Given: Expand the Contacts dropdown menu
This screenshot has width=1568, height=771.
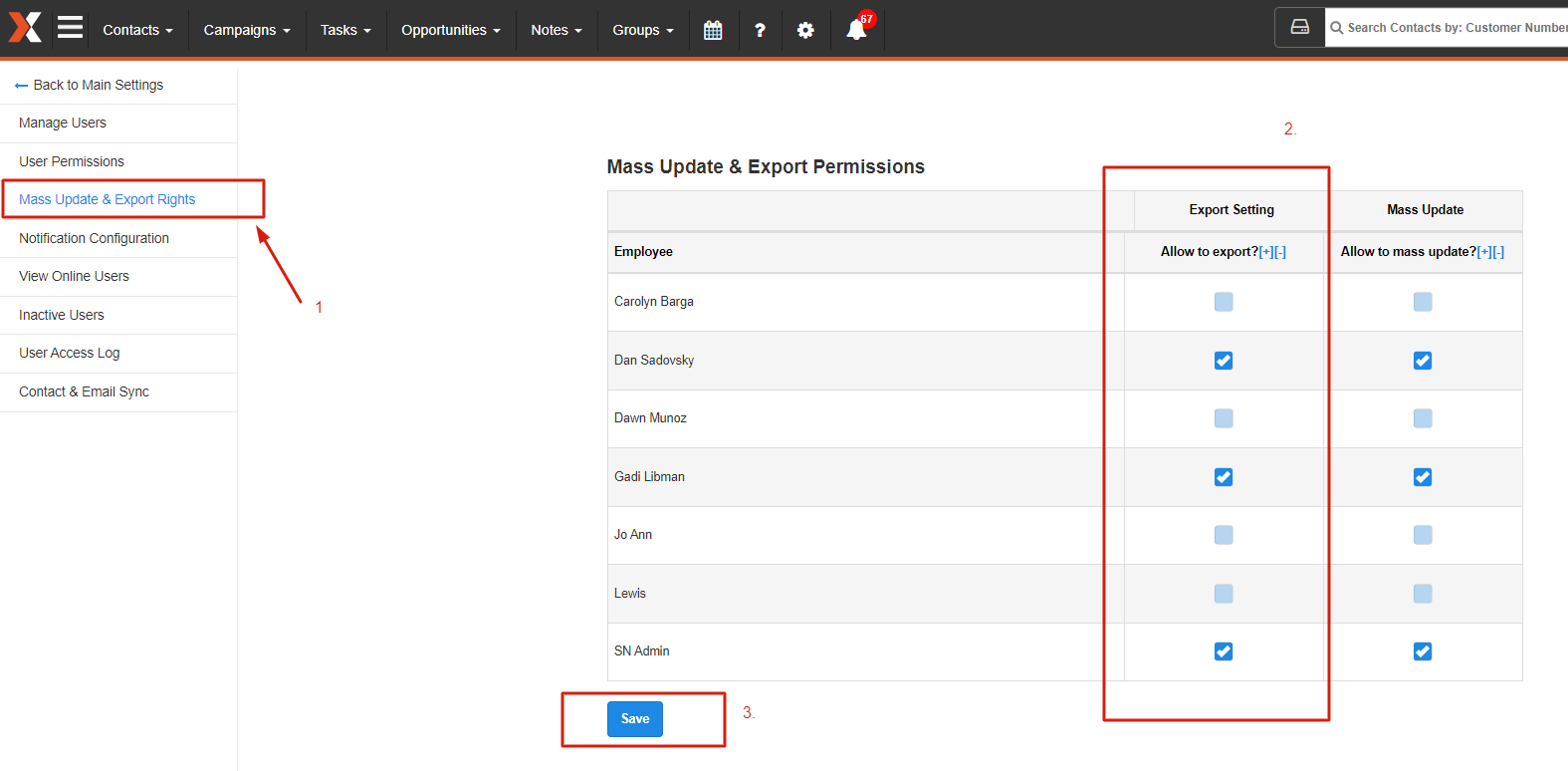Looking at the screenshot, I should coord(137,30).
